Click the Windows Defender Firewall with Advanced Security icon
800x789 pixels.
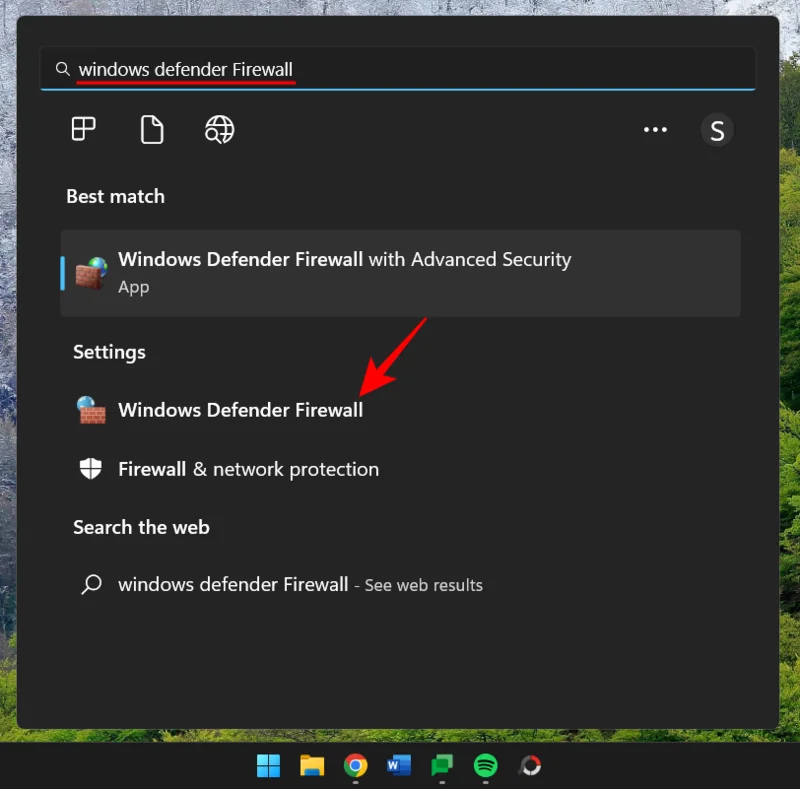pyautogui.click(x=95, y=271)
